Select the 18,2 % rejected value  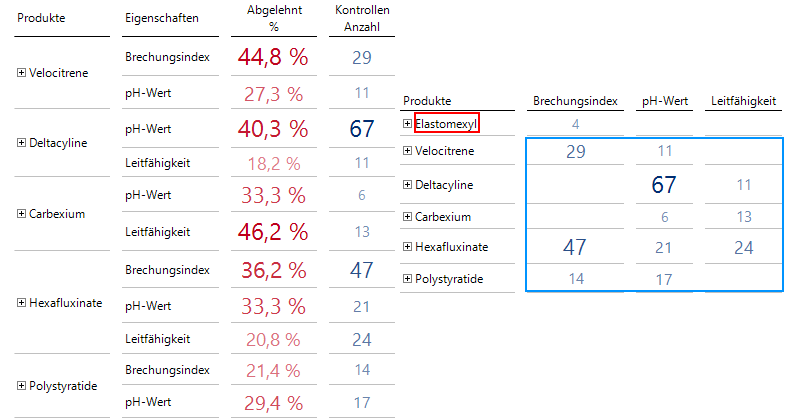pos(273,163)
